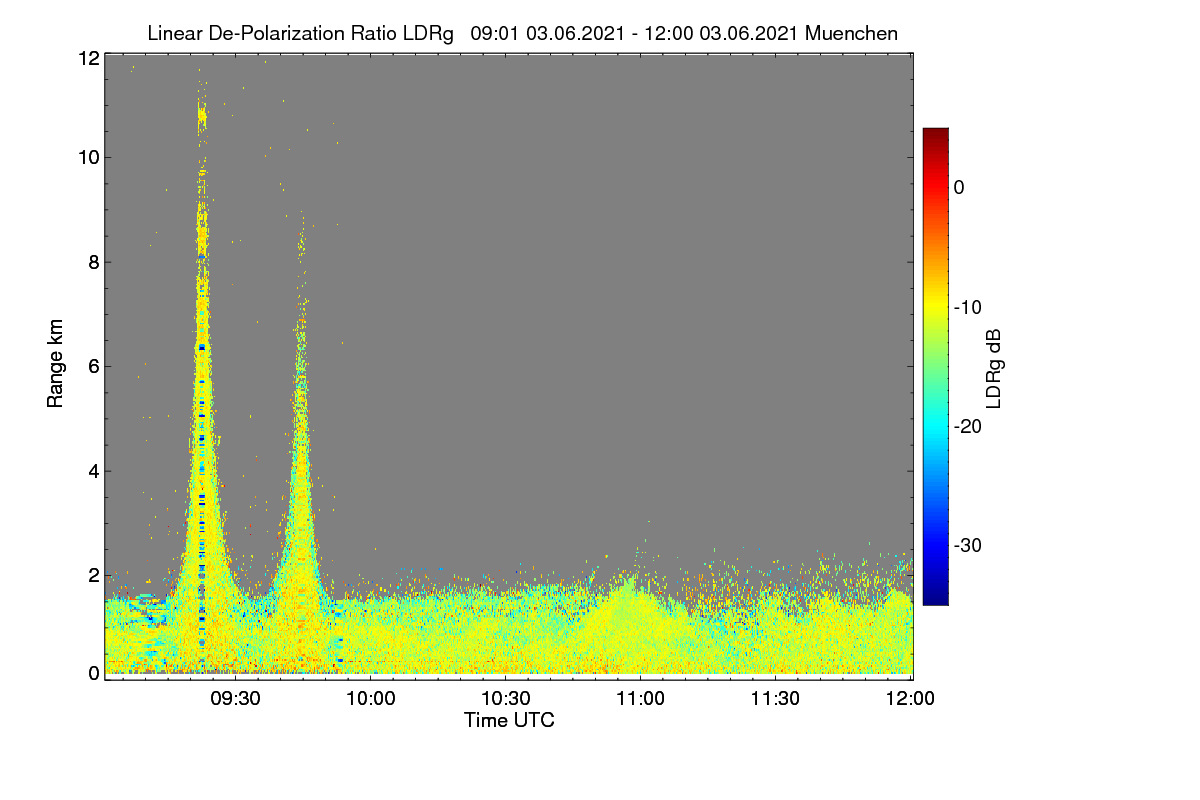The height and width of the screenshot is (800, 1200).
Task: Click the 09:30 time axis label
Action: pyautogui.click(x=235, y=698)
